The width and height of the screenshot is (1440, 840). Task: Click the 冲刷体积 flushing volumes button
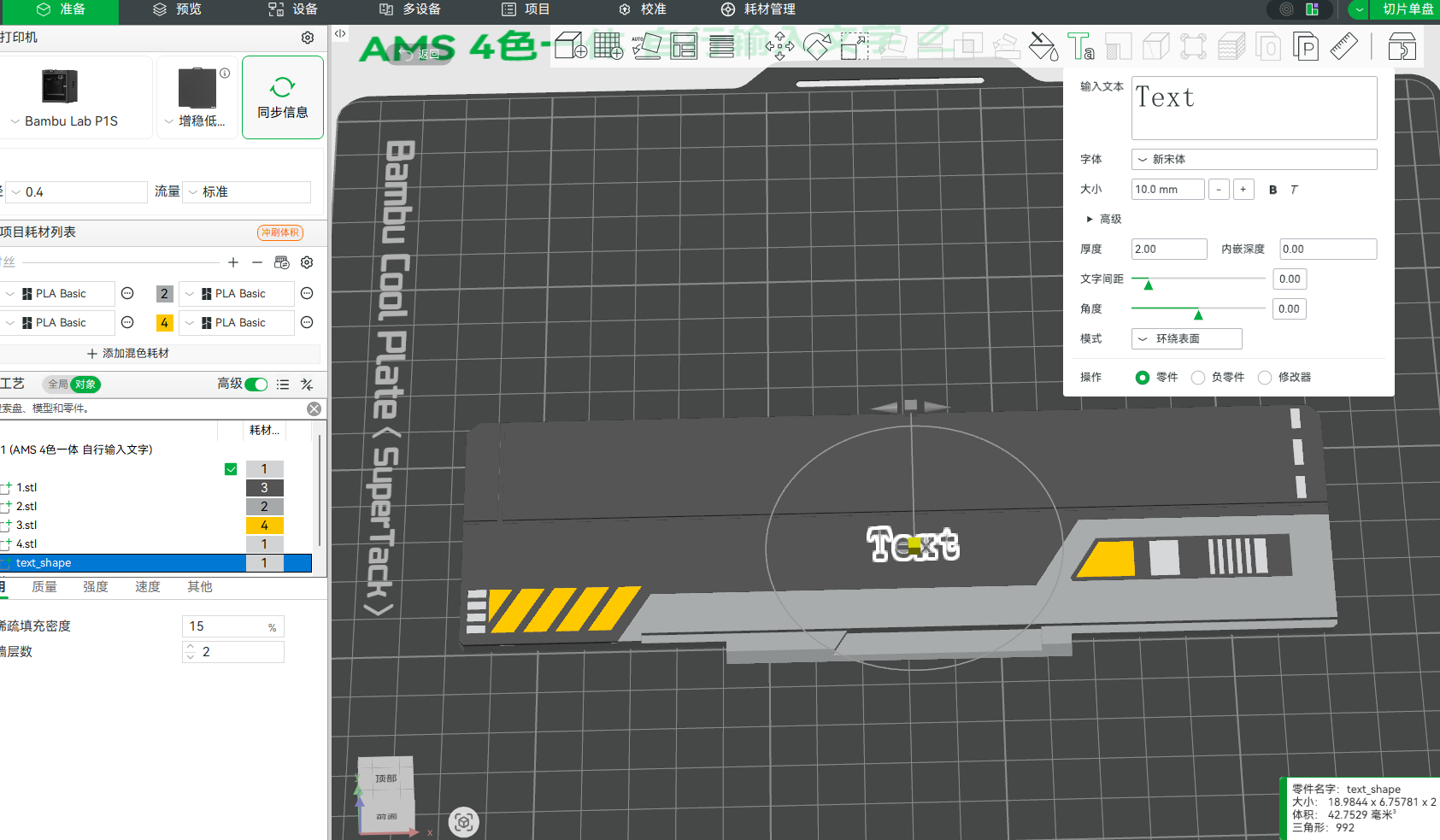280,232
